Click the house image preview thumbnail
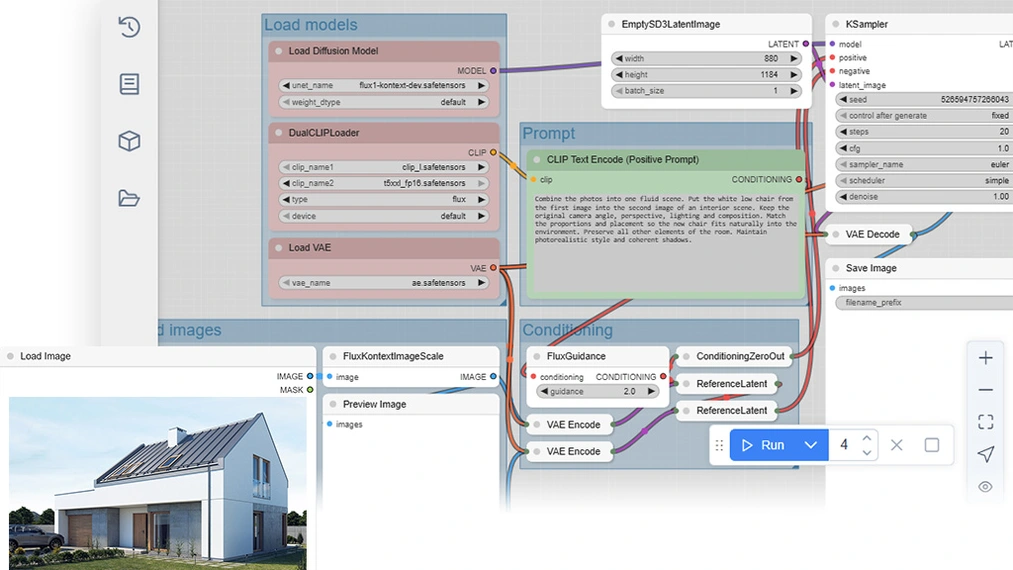 click(158, 470)
